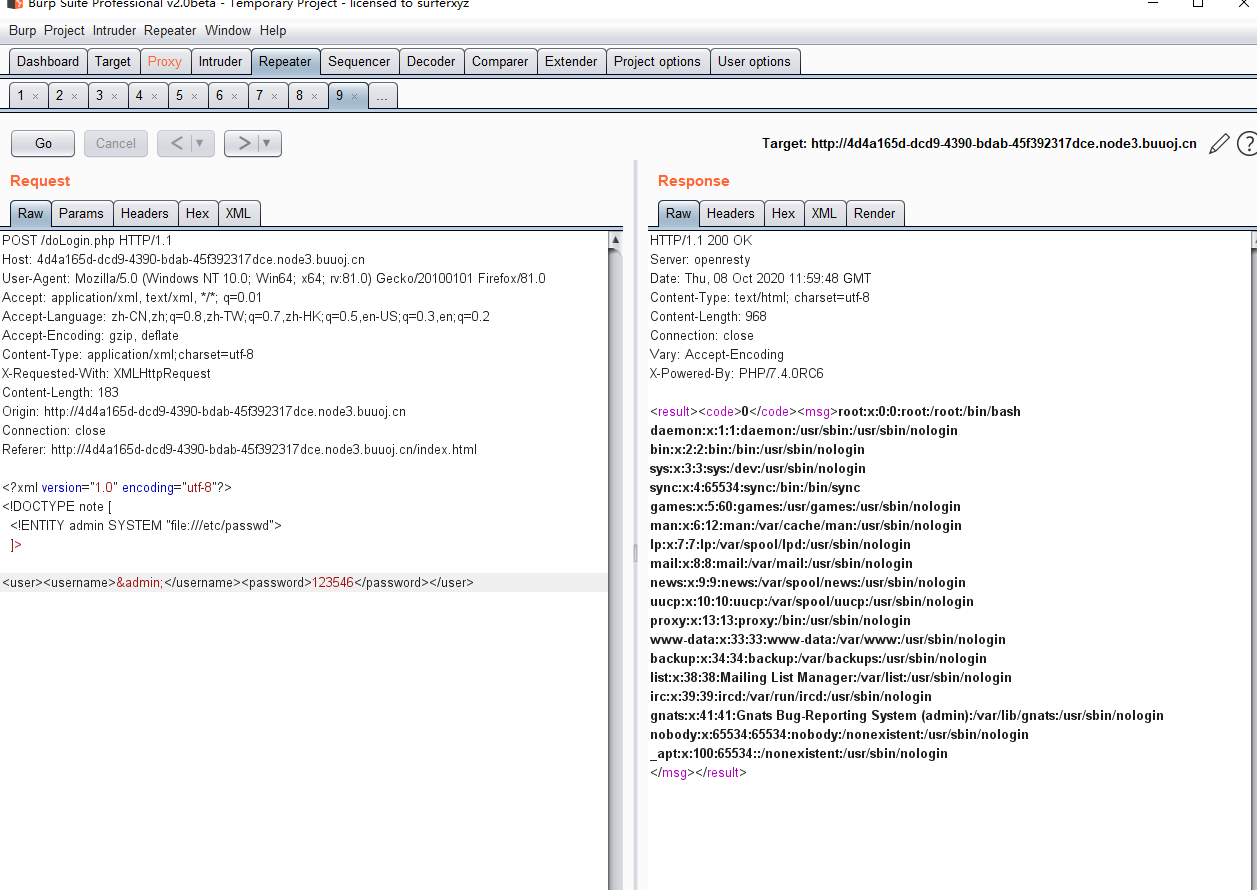Add new Repeater tab with ellipsis tab
The width and height of the screenshot is (1257, 890).
[382, 96]
